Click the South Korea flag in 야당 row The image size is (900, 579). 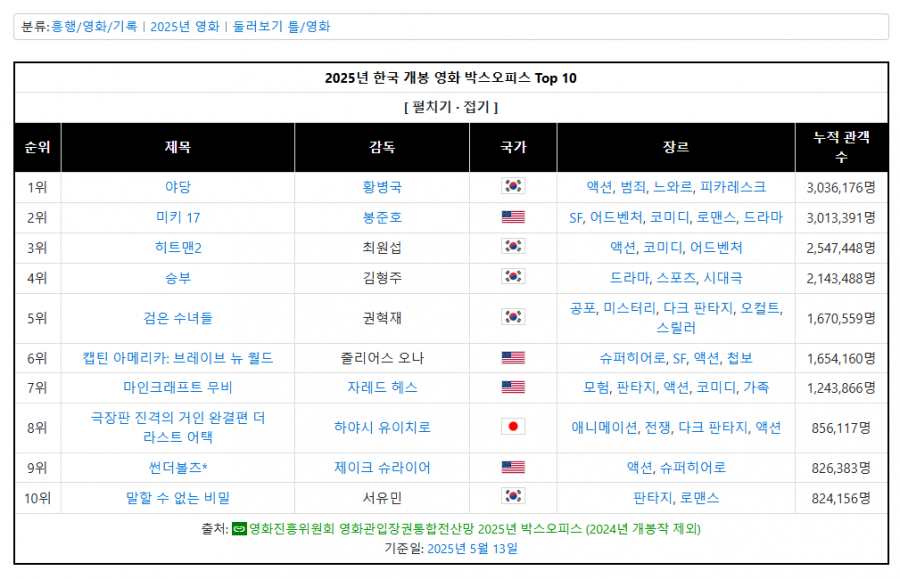point(513,186)
